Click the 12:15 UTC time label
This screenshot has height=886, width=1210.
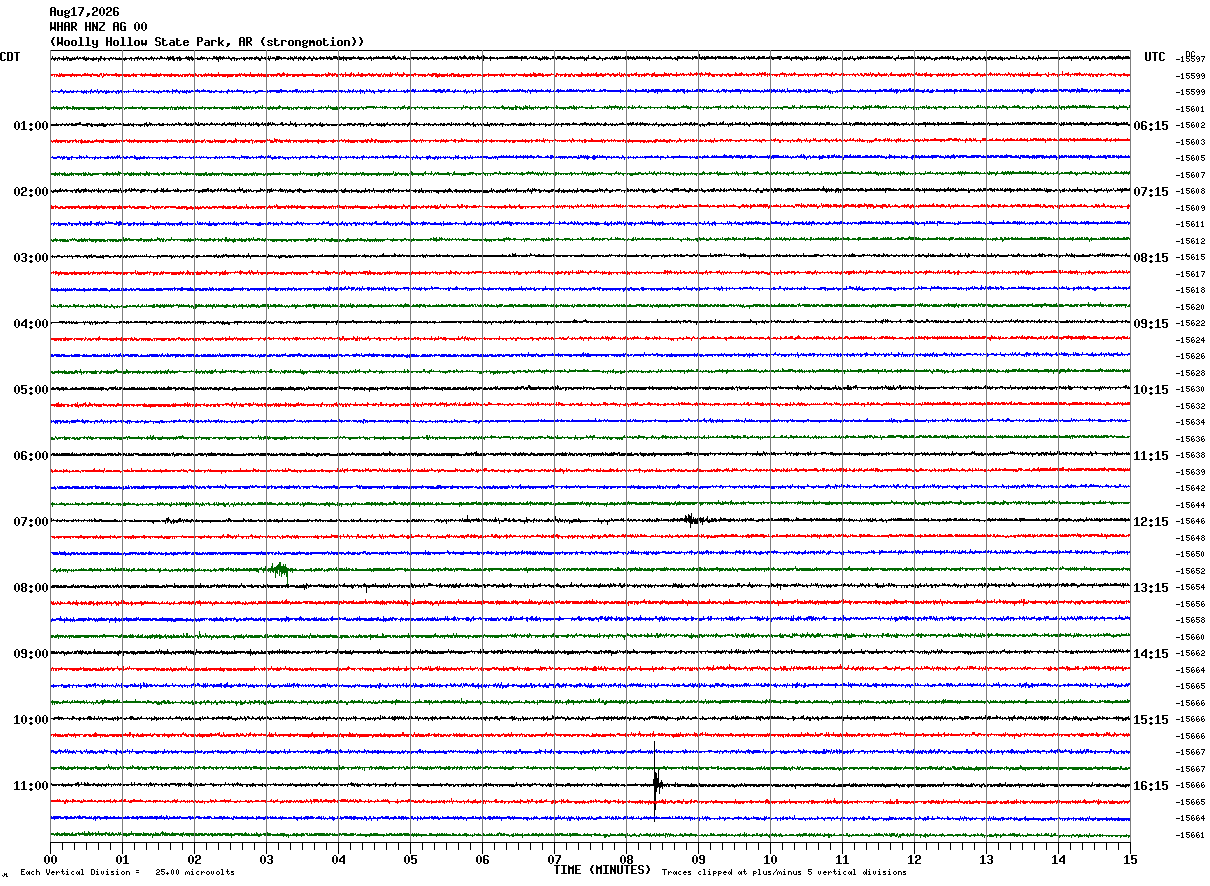(x=1150, y=522)
